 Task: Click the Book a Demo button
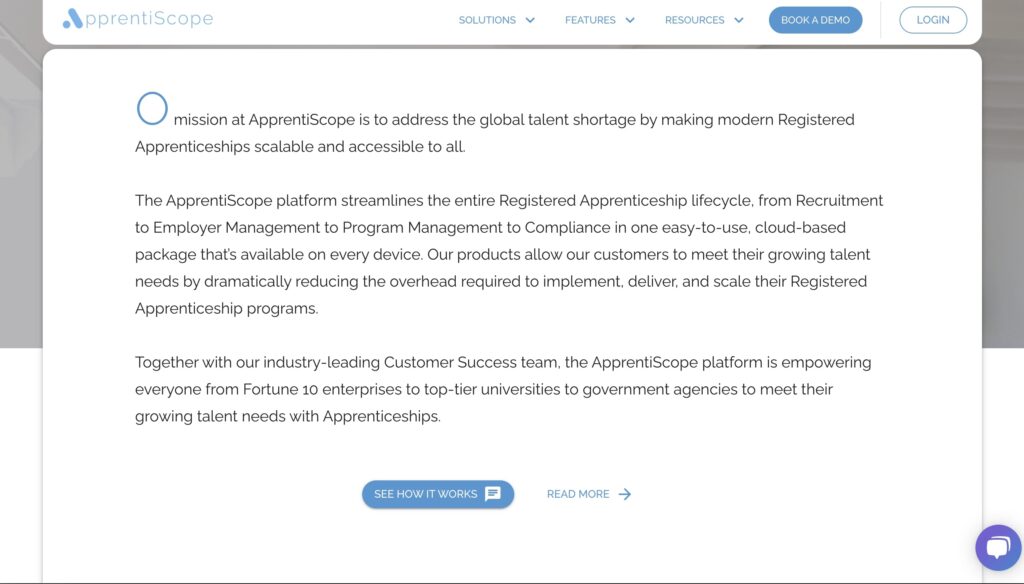pyautogui.click(x=815, y=20)
